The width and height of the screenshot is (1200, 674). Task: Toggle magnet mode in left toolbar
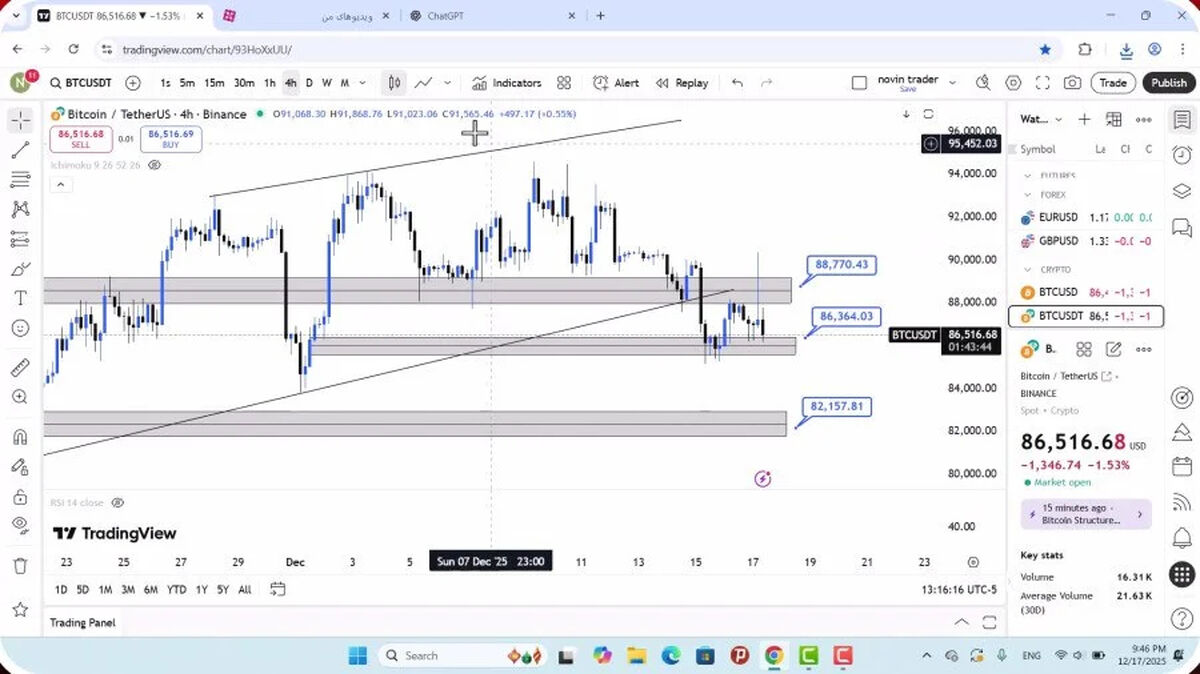click(x=20, y=437)
